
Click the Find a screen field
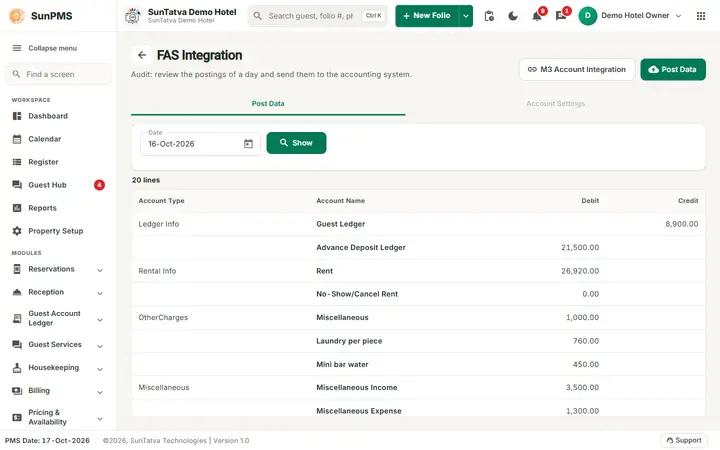(x=58, y=74)
